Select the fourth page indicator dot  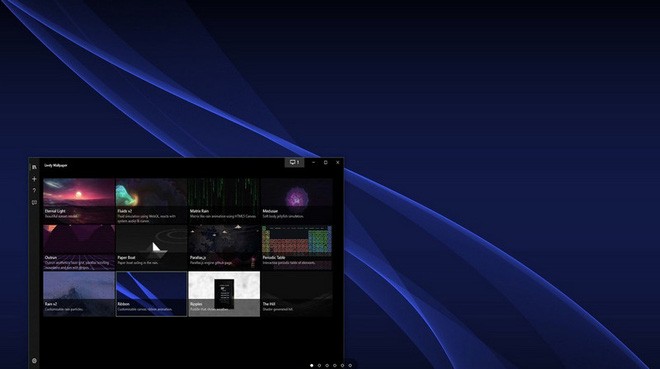335,366
